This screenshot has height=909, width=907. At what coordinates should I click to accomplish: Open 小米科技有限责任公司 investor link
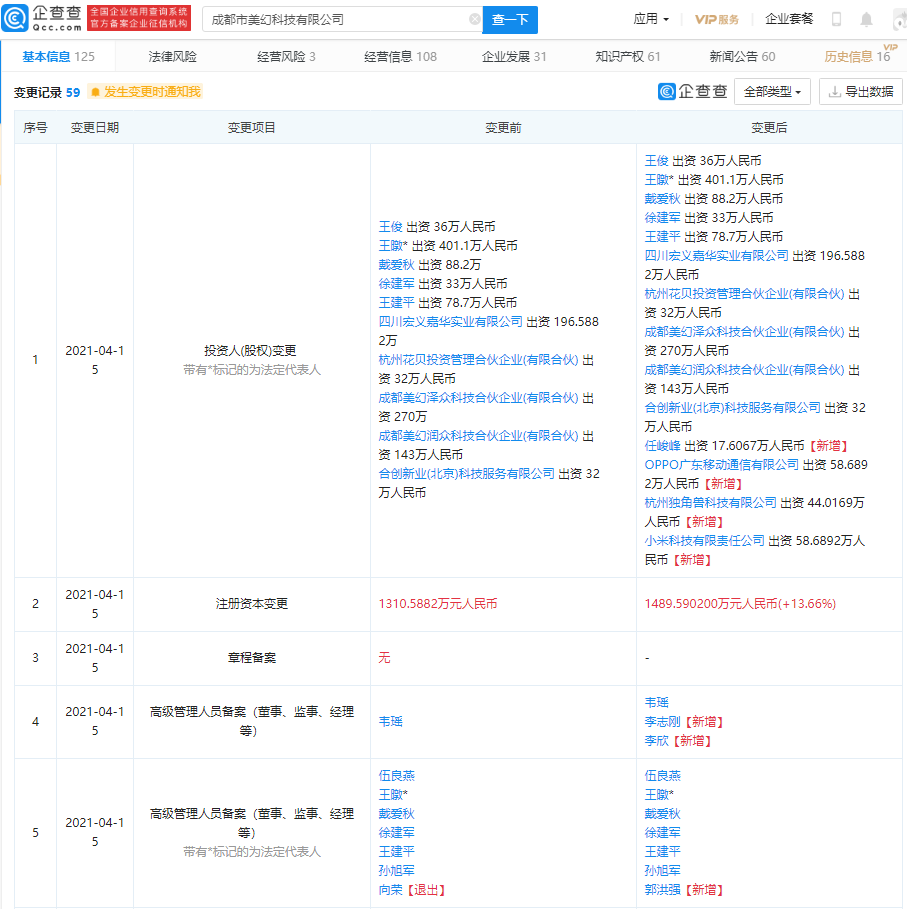[x=704, y=541]
